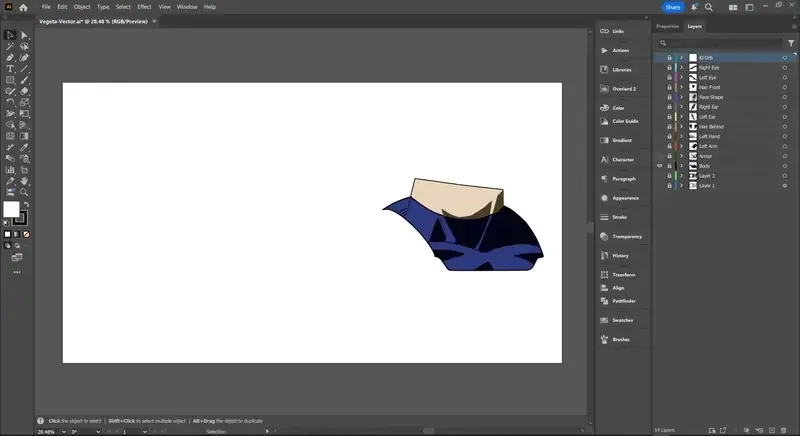800x436 pixels.
Task: Choose the Zoom tool magnifier
Action: tap(24, 192)
